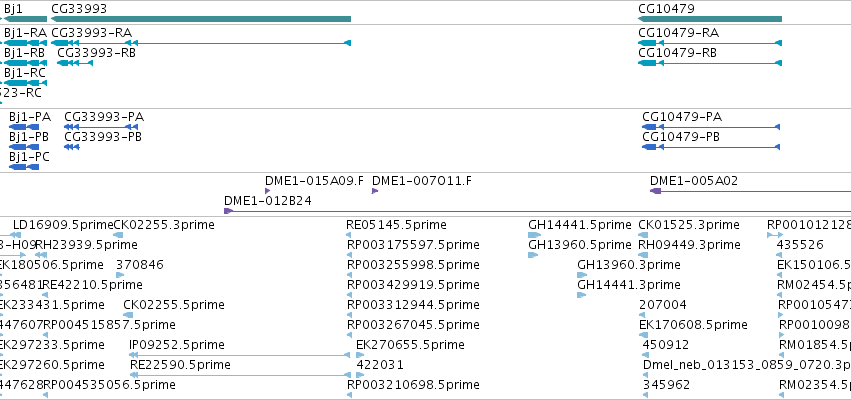Click the CG10479-RB transcript feature
Screen dimensions: 851x400
[710, 63]
